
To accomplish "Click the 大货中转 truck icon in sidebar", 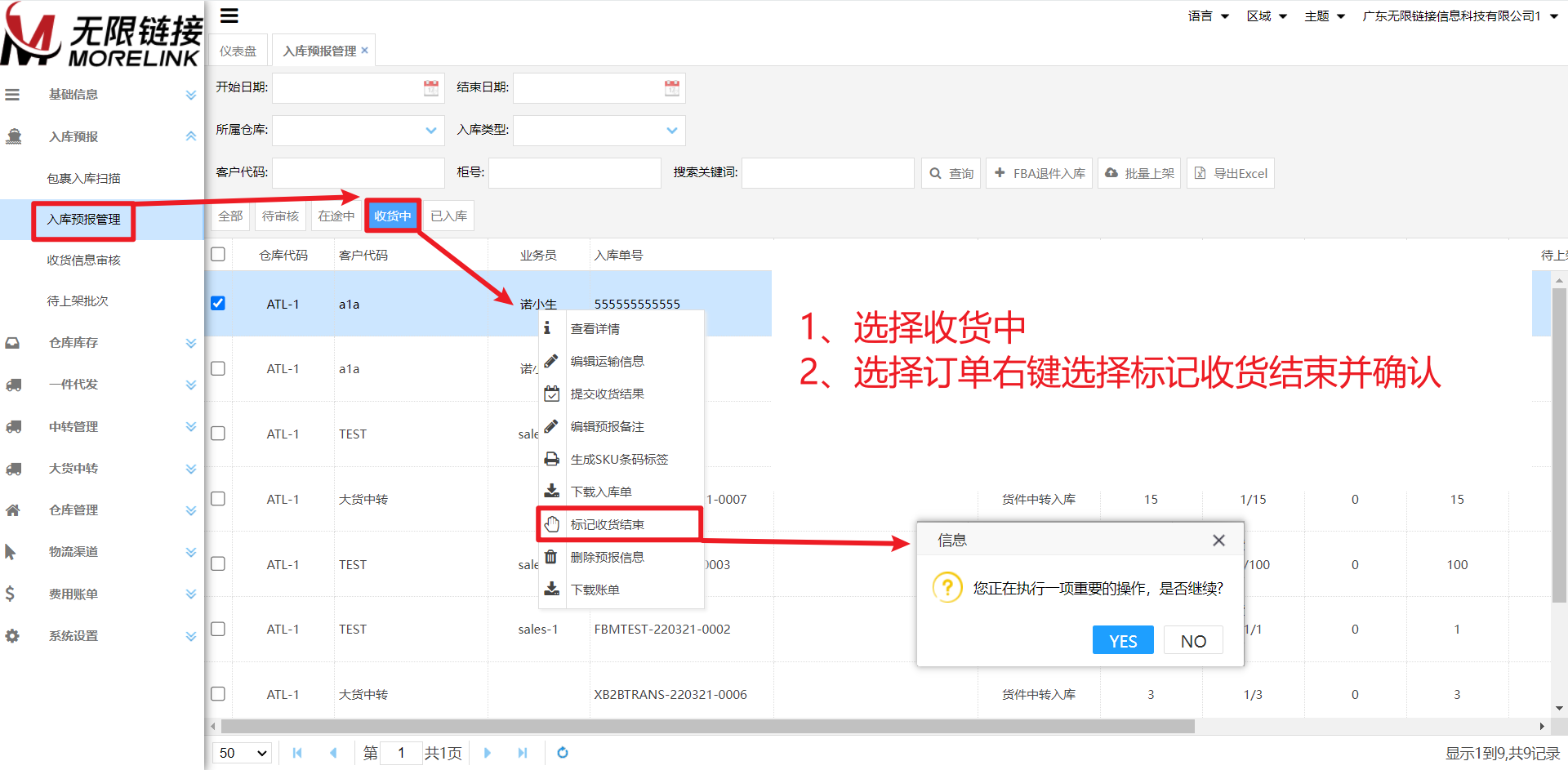I will (14, 469).
